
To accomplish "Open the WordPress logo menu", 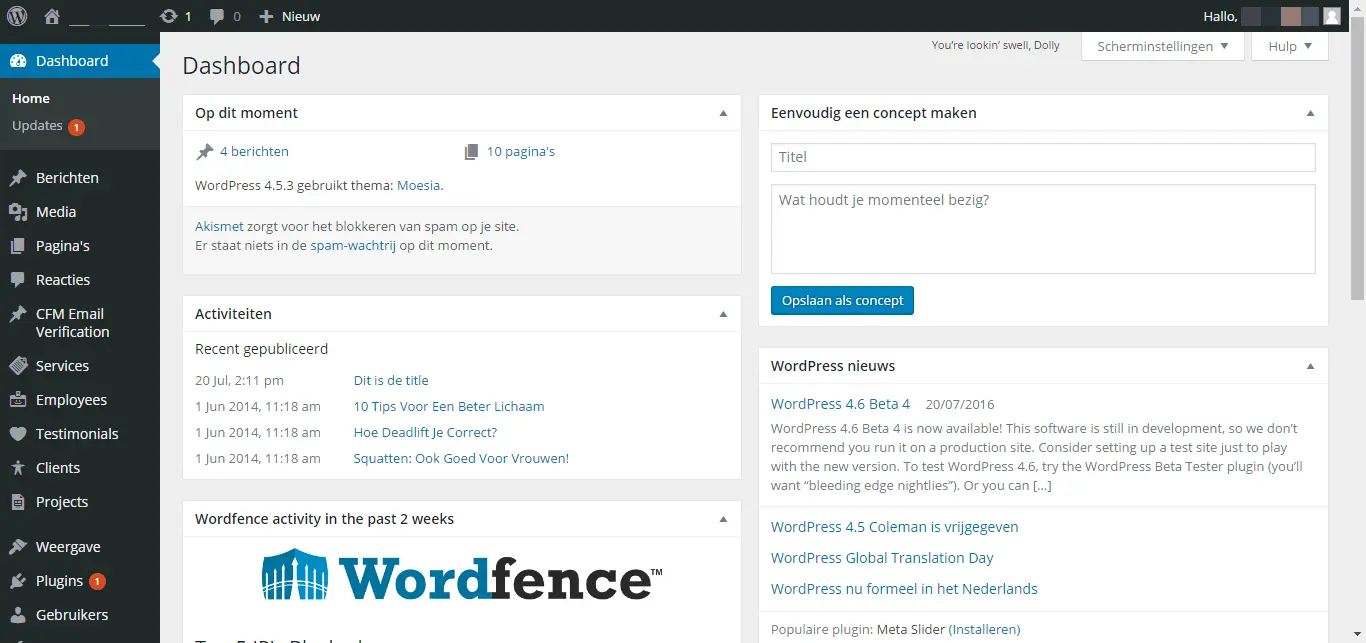I will click(17, 16).
